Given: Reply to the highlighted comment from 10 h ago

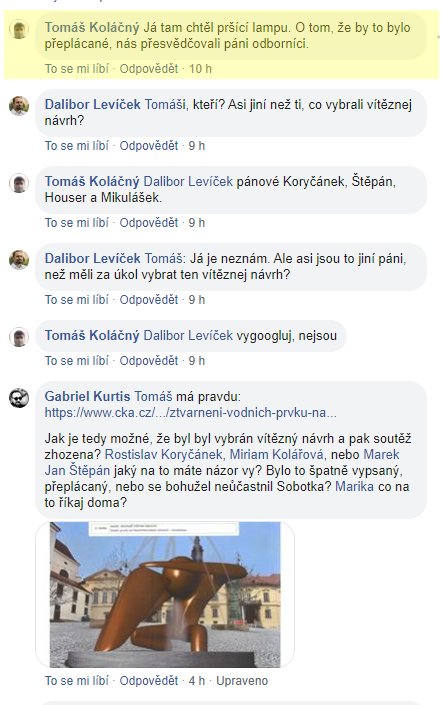Looking at the screenshot, I should pos(149,69).
